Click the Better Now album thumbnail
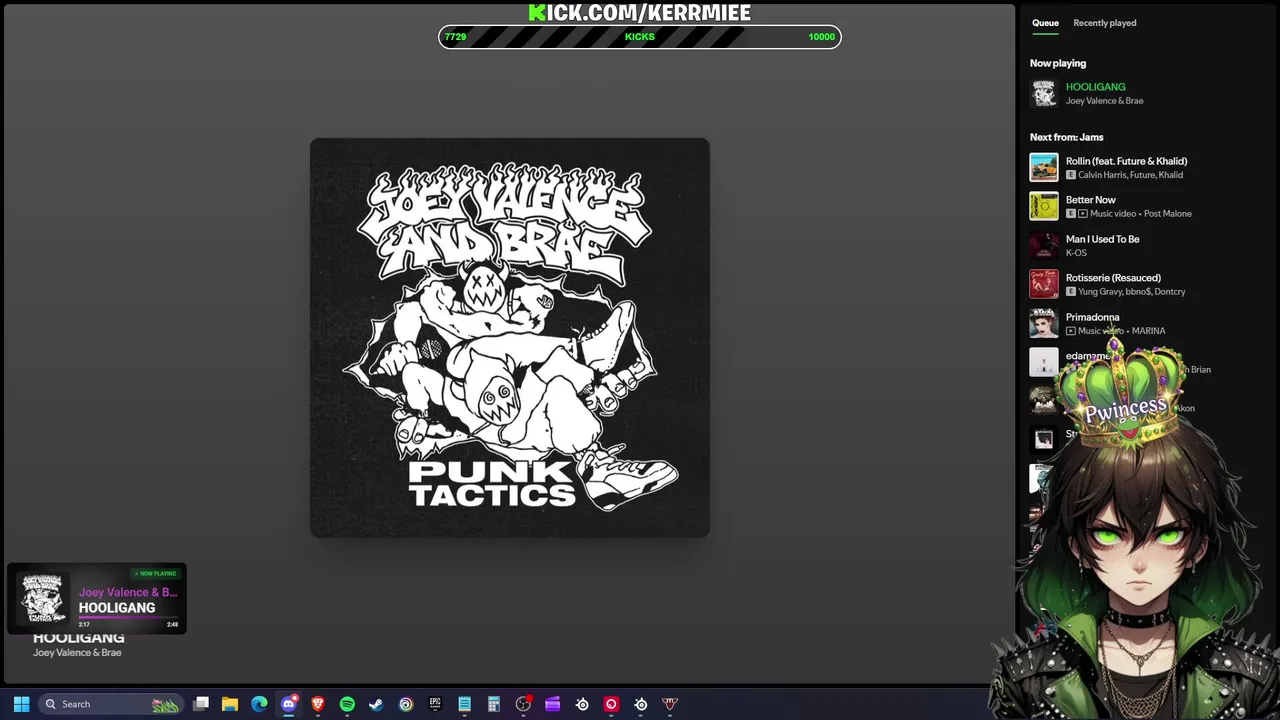 pyautogui.click(x=1044, y=206)
